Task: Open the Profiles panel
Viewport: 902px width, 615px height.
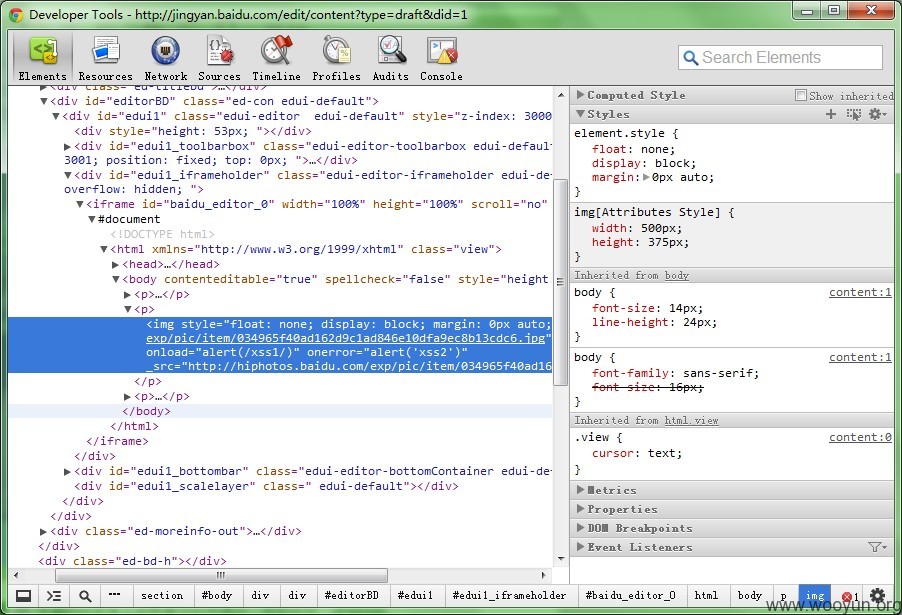Action: 337,59
